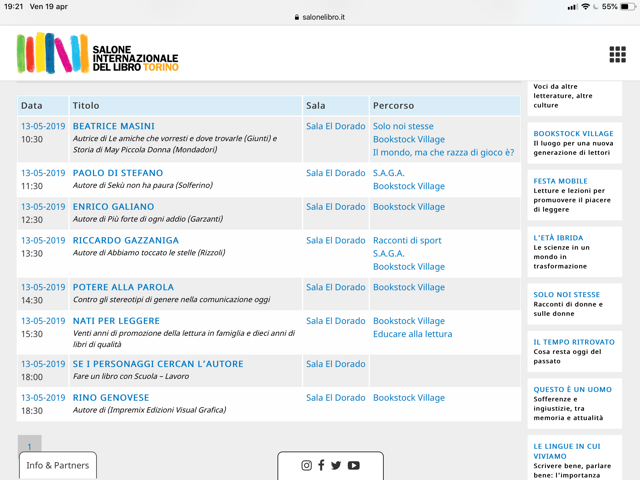640x480 pixels.
Task: Open the Twitter social icon
Action: click(336, 465)
